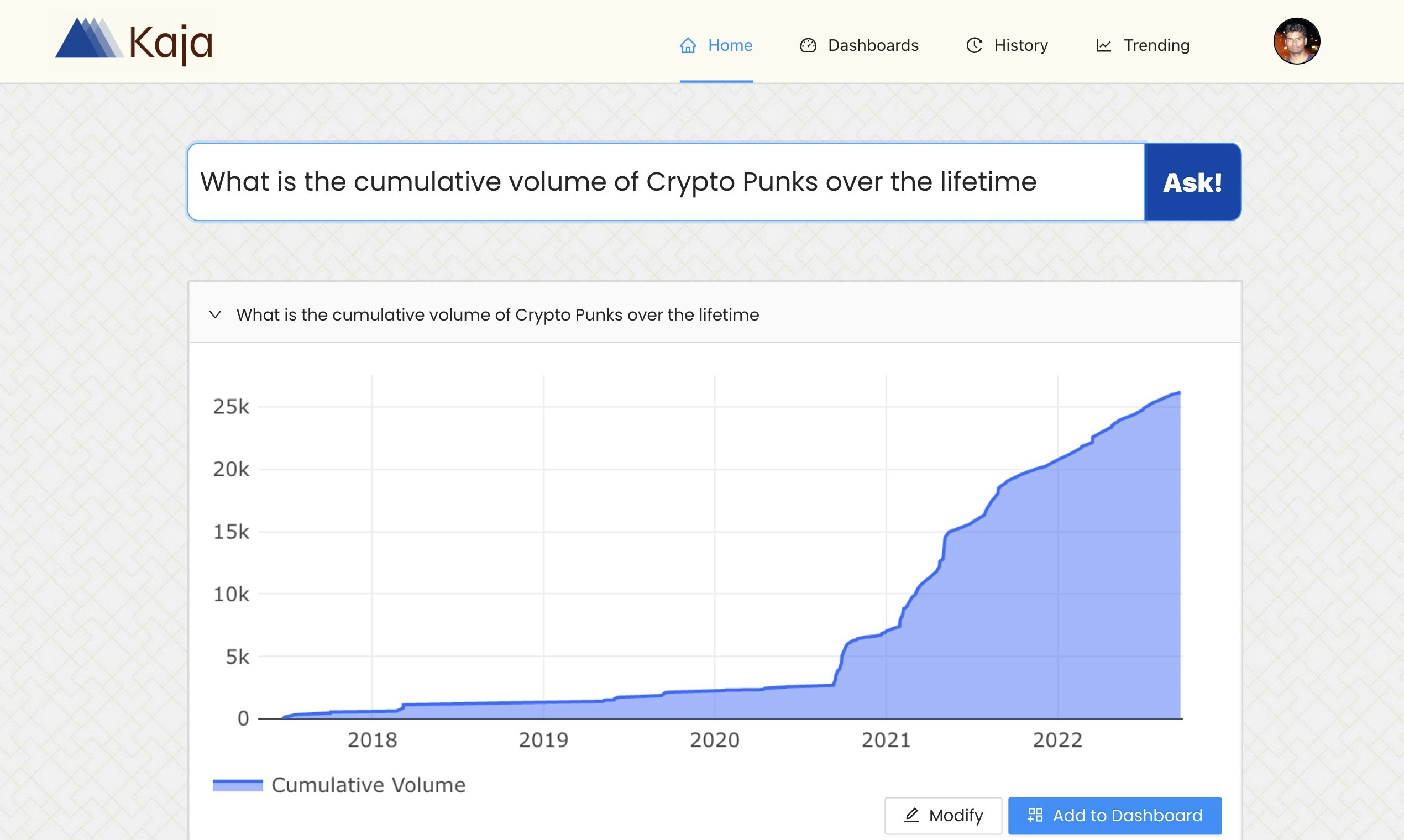Click the Dashboards gauge icon
Image resolution: width=1404 pixels, height=840 pixels.
808,45
